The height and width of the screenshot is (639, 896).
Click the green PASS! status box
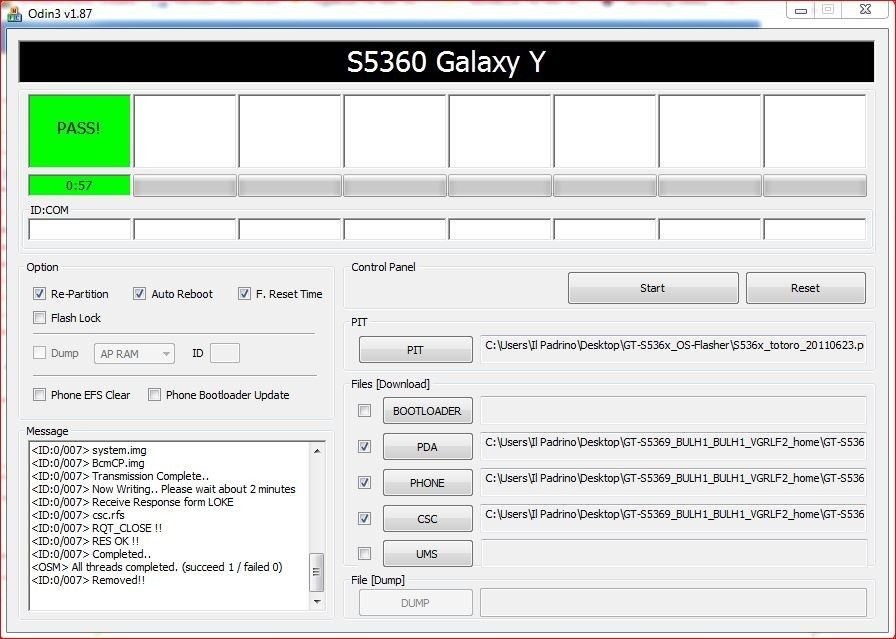[79, 131]
